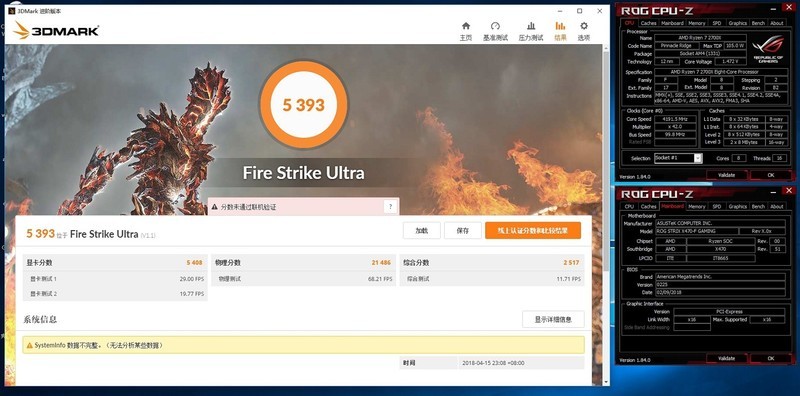Maximize the 3DMark window
Image resolution: width=800 pixels, height=396 pixels.
point(580,11)
